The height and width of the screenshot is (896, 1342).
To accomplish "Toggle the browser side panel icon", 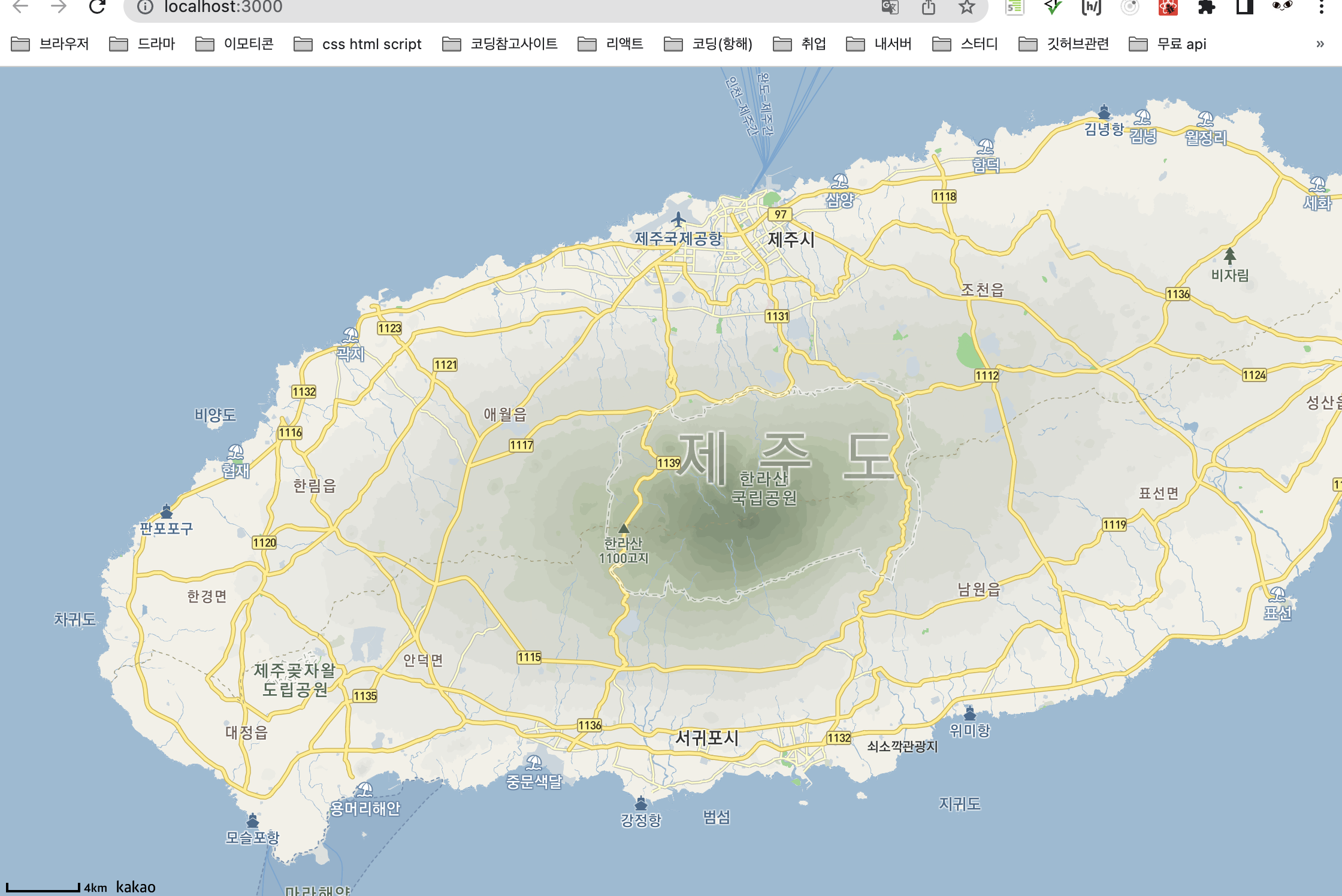I will click(x=1244, y=7).
